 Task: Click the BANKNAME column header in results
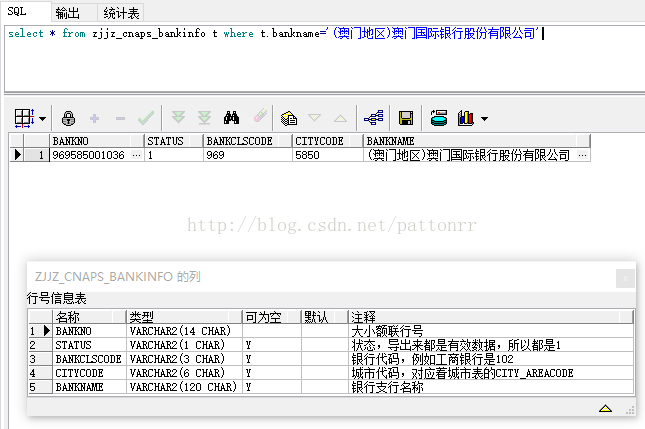(x=476, y=141)
